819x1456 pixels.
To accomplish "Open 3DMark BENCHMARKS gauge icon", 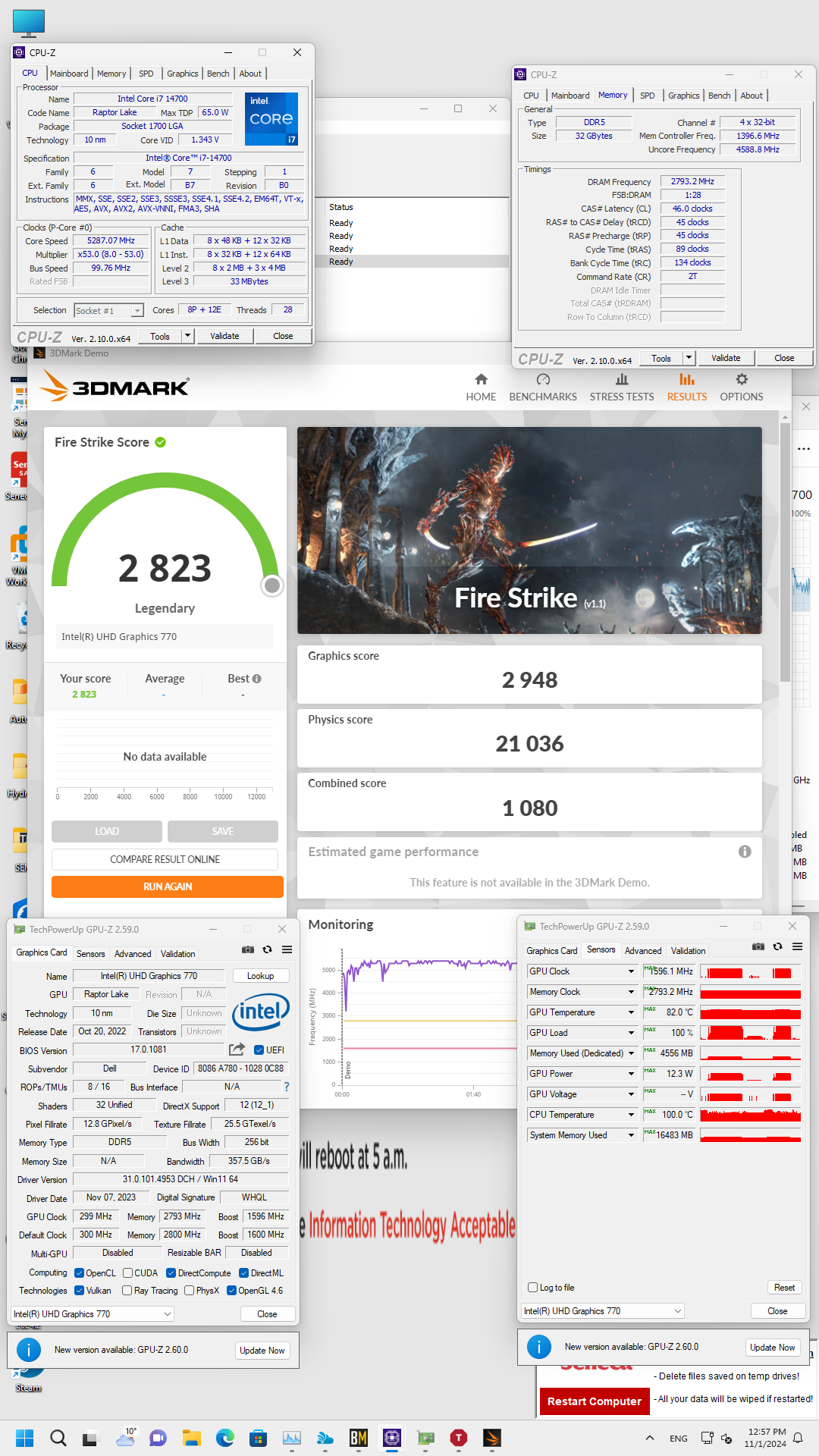I will 543,379.
